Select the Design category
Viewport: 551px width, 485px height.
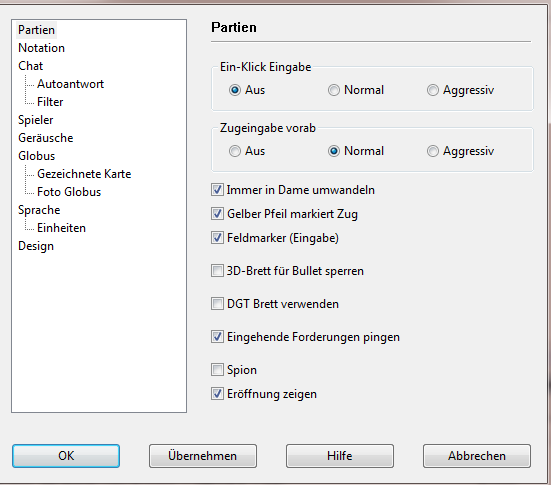click(36, 246)
